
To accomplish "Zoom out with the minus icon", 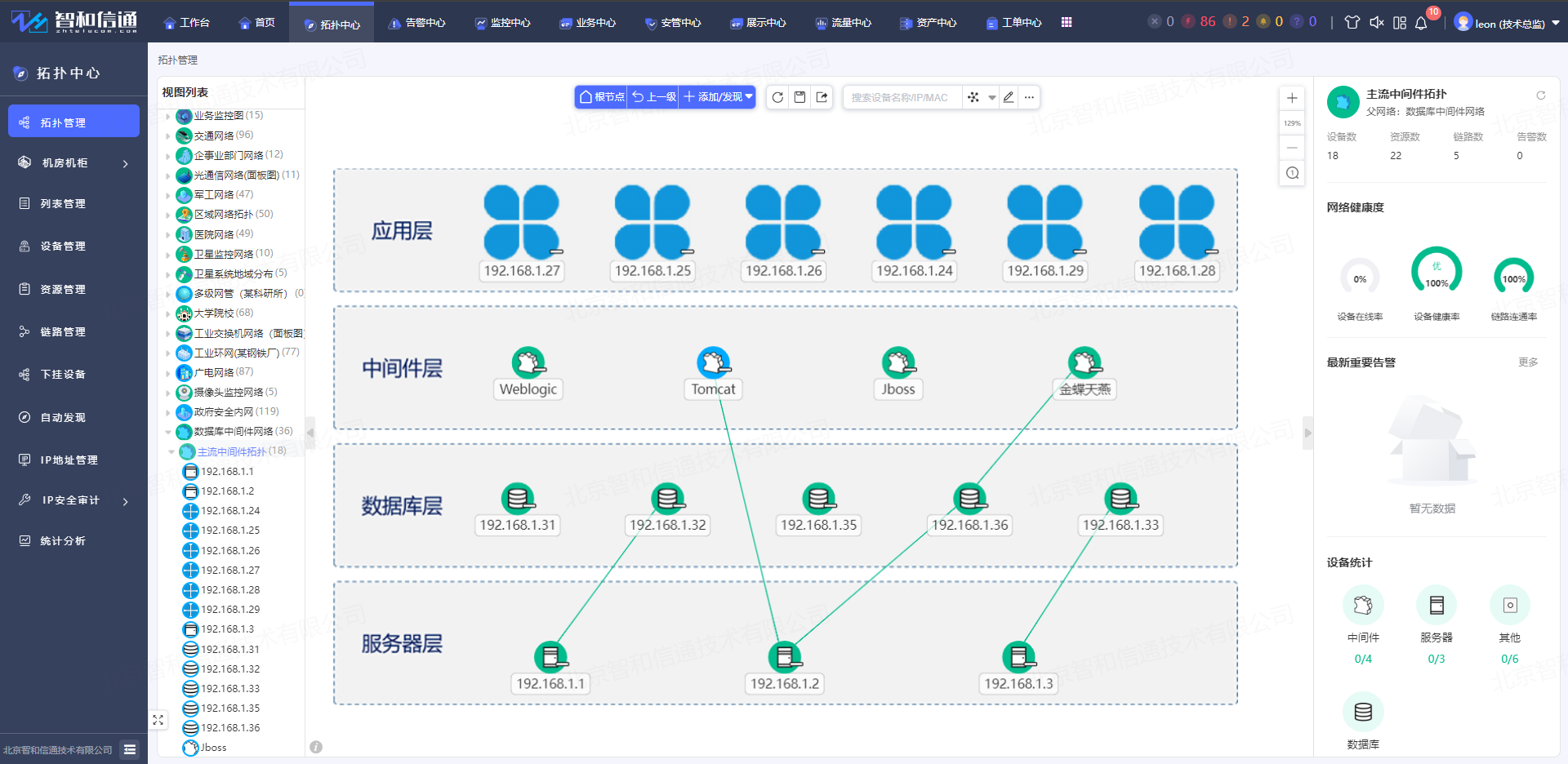I will point(1292,148).
